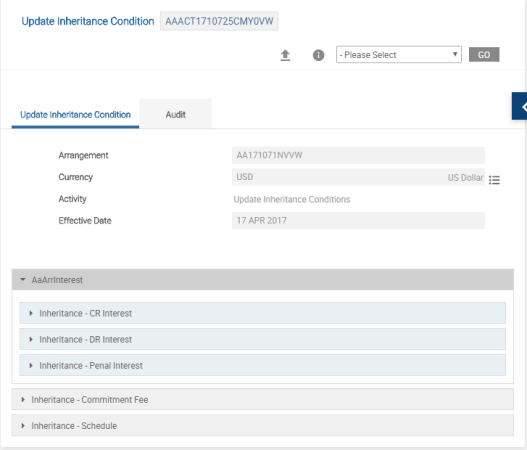Expand Inheritance - Commitment Fee section
Viewport: 527px width, 450px height.
coord(262,399)
